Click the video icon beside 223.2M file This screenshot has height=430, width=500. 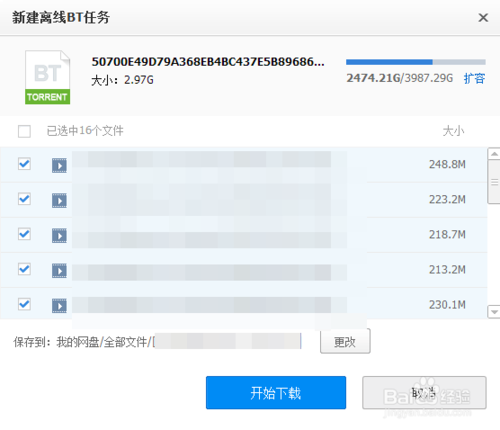[x=59, y=200]
